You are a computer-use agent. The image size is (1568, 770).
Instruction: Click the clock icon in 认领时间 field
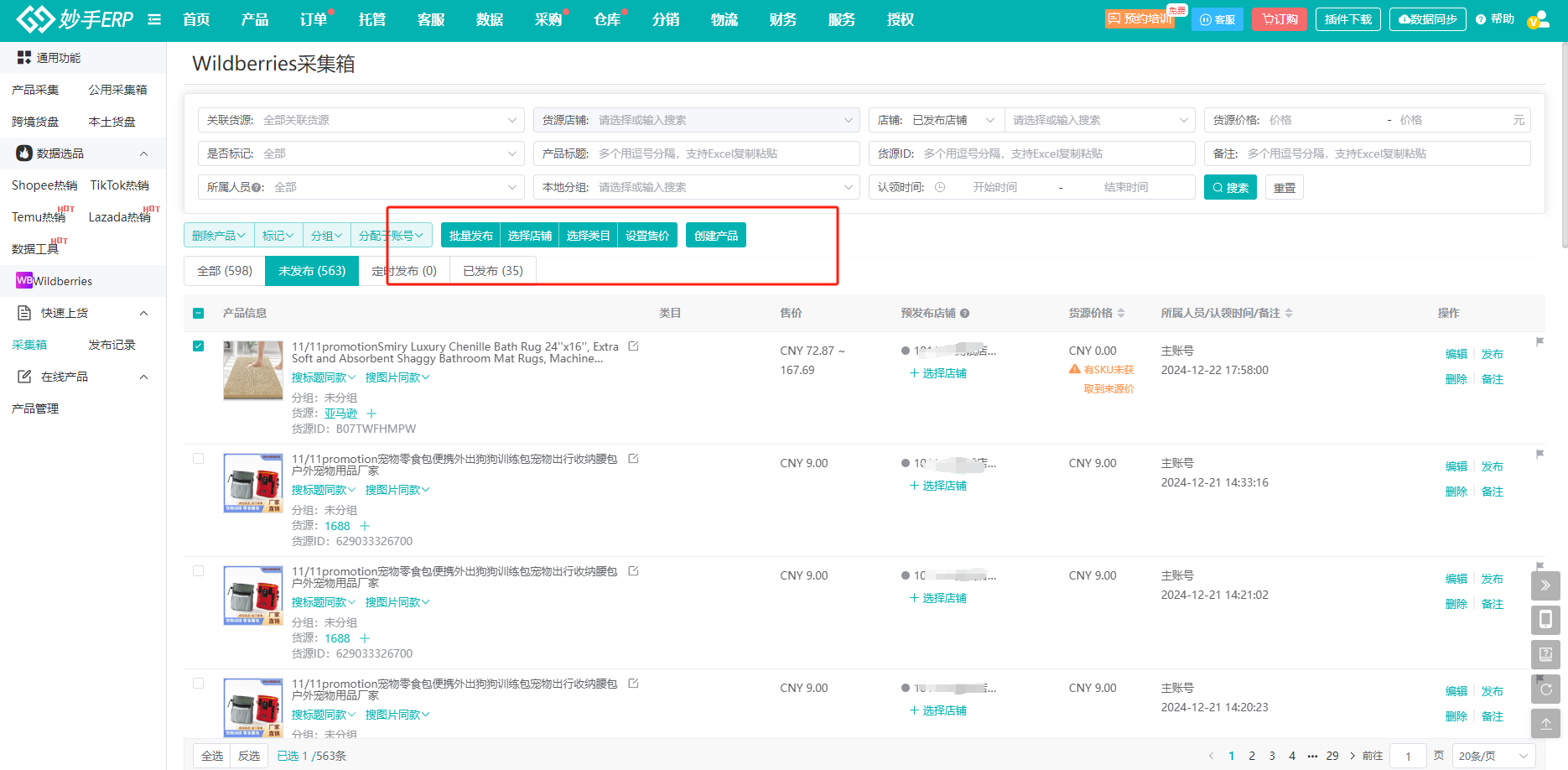940,187
